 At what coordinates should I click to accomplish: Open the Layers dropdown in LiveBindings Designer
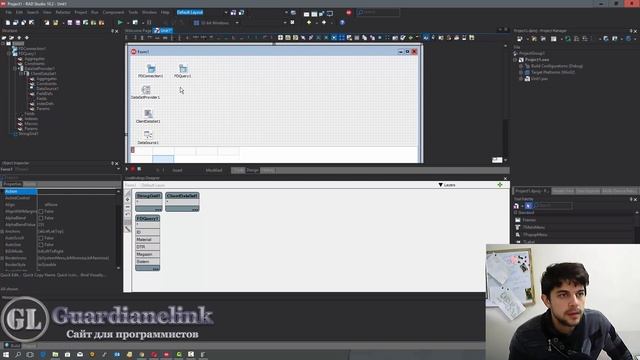click(x=447, y=185)
